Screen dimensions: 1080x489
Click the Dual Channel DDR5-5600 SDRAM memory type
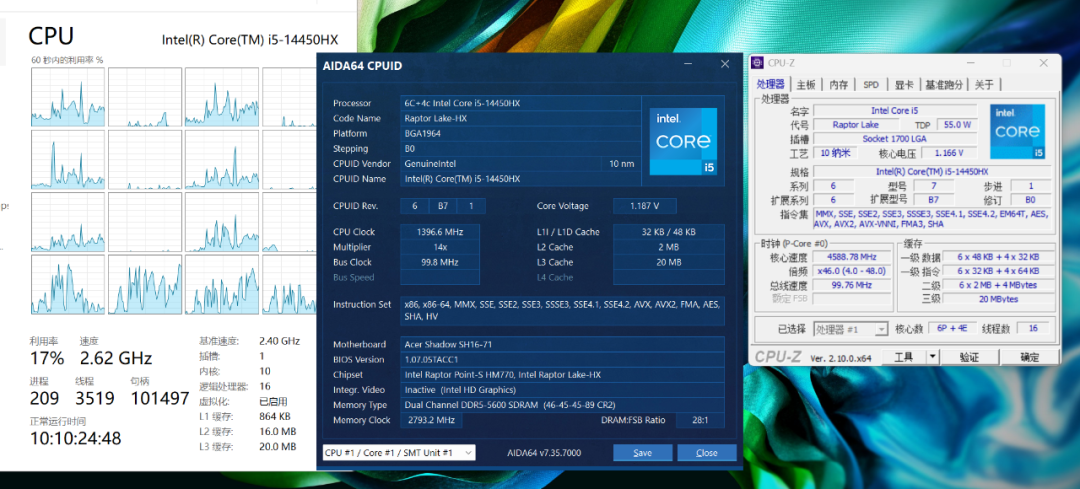coord(562,404)
